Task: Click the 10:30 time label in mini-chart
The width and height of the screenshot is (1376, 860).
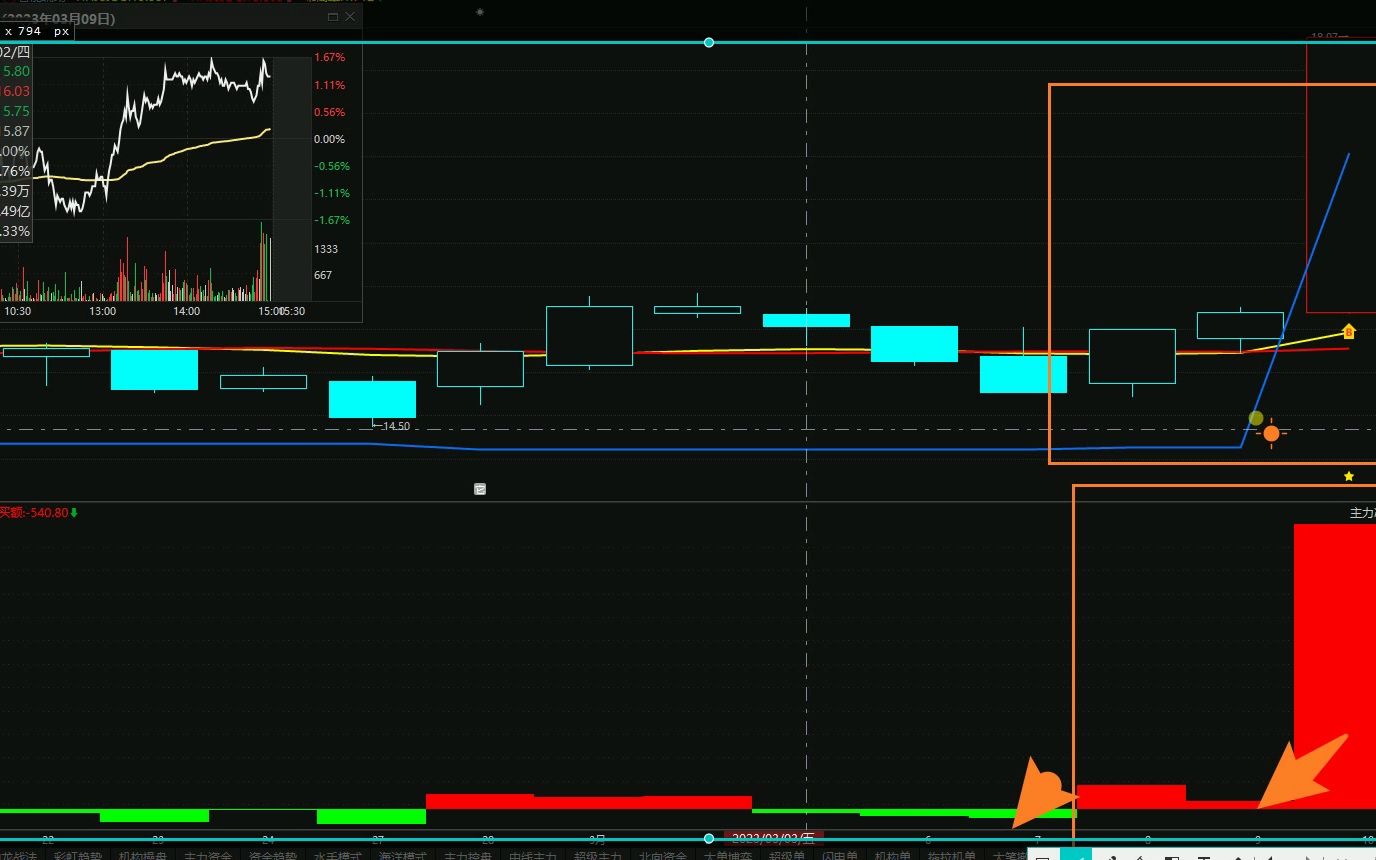Action: (17, 311)
